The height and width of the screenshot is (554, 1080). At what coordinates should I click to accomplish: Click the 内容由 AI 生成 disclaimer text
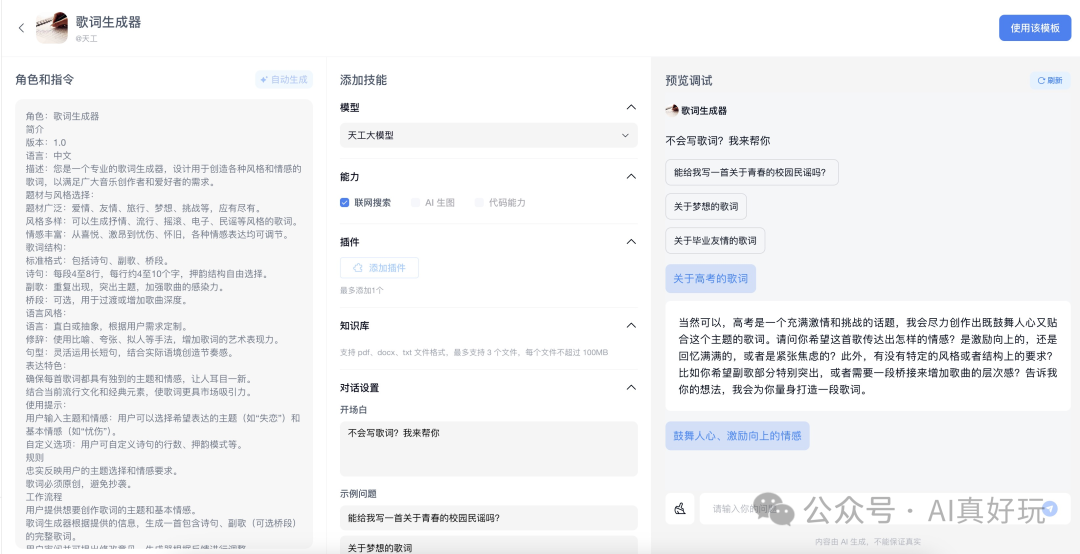tap(867, 542)
